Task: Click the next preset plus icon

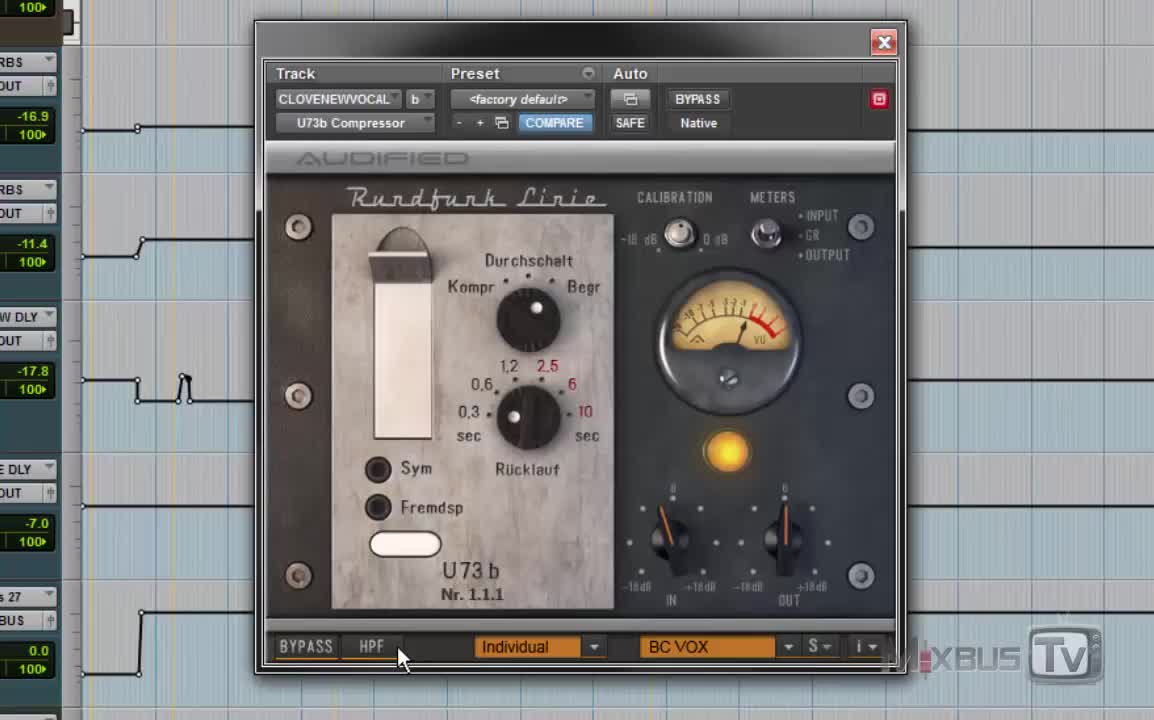Action: pos(480,123)
